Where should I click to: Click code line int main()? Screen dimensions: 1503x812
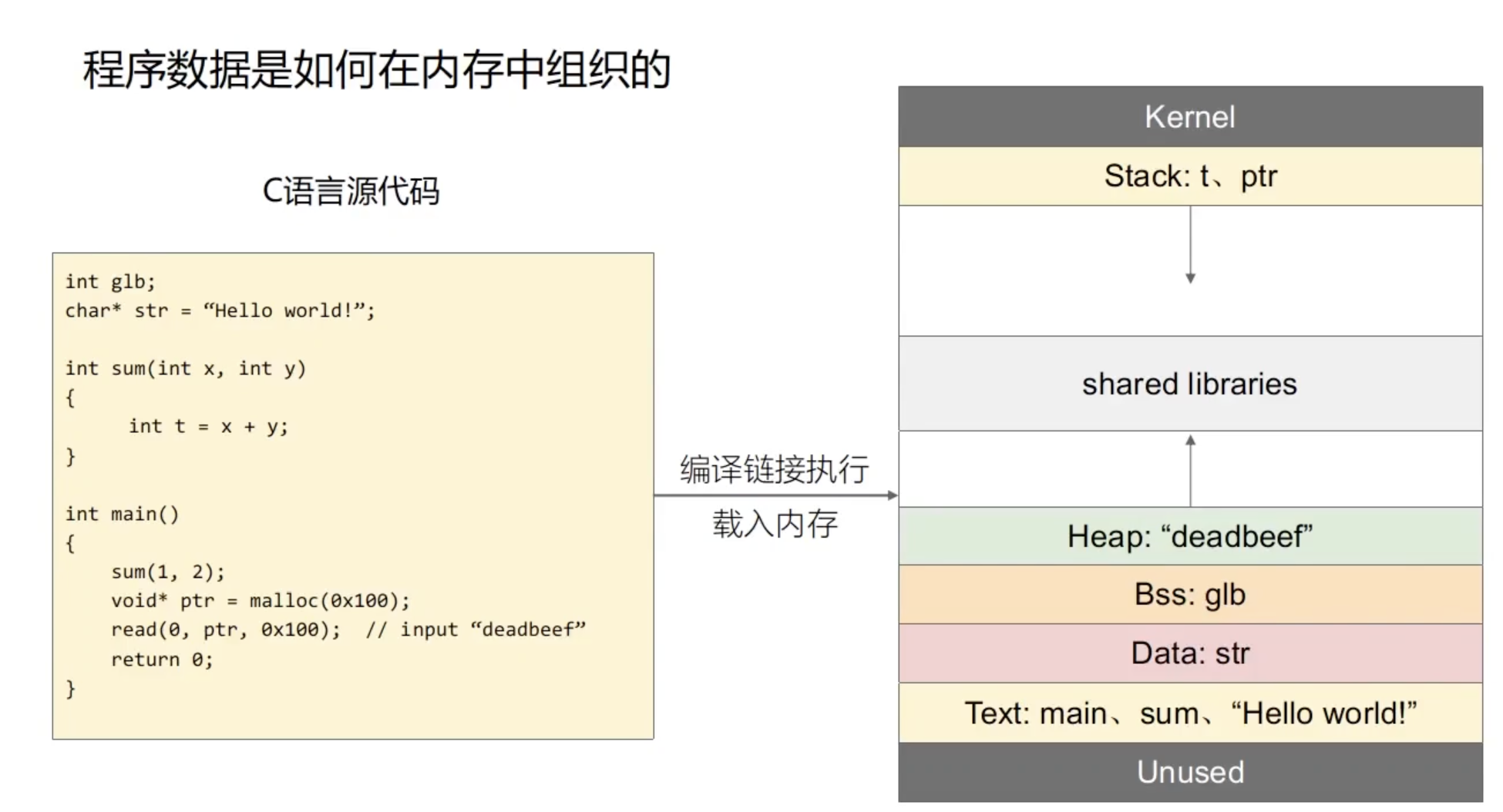click(x=122, y=514)
